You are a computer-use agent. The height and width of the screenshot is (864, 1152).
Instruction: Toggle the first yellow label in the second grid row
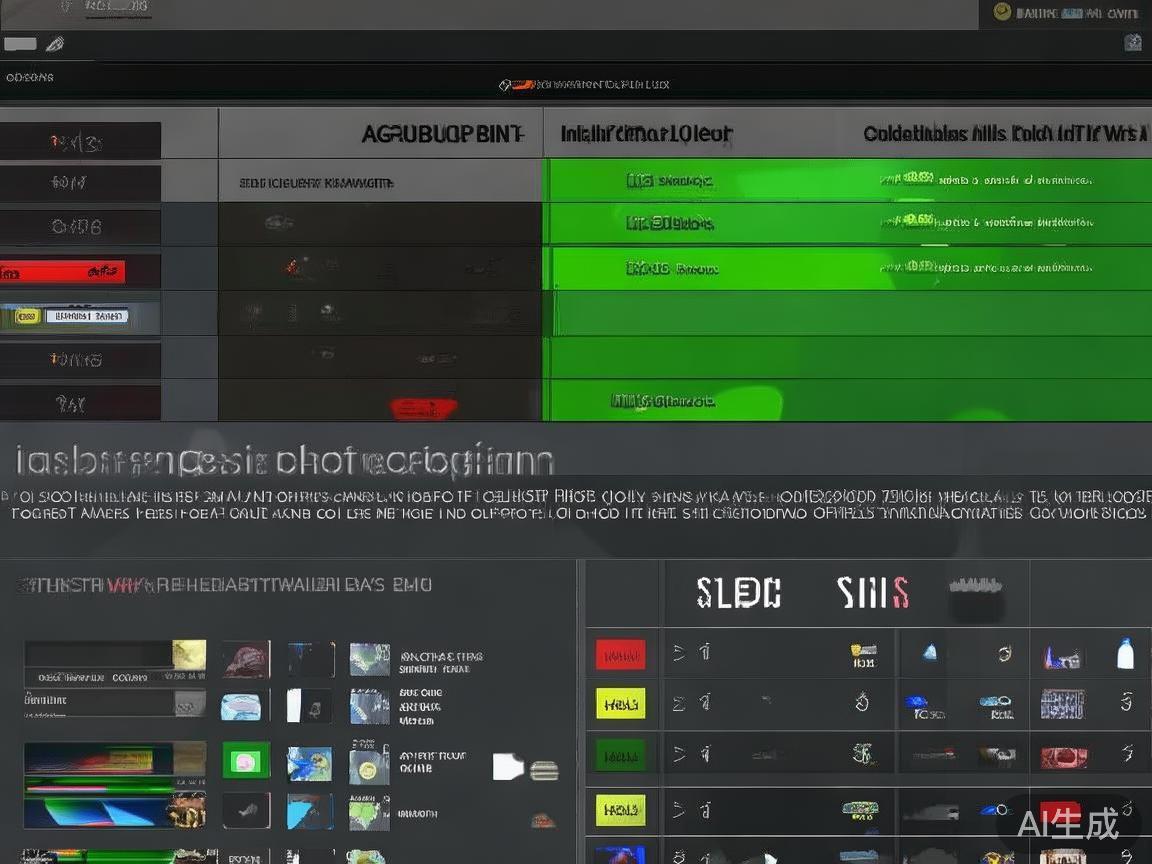coord(620,704)
